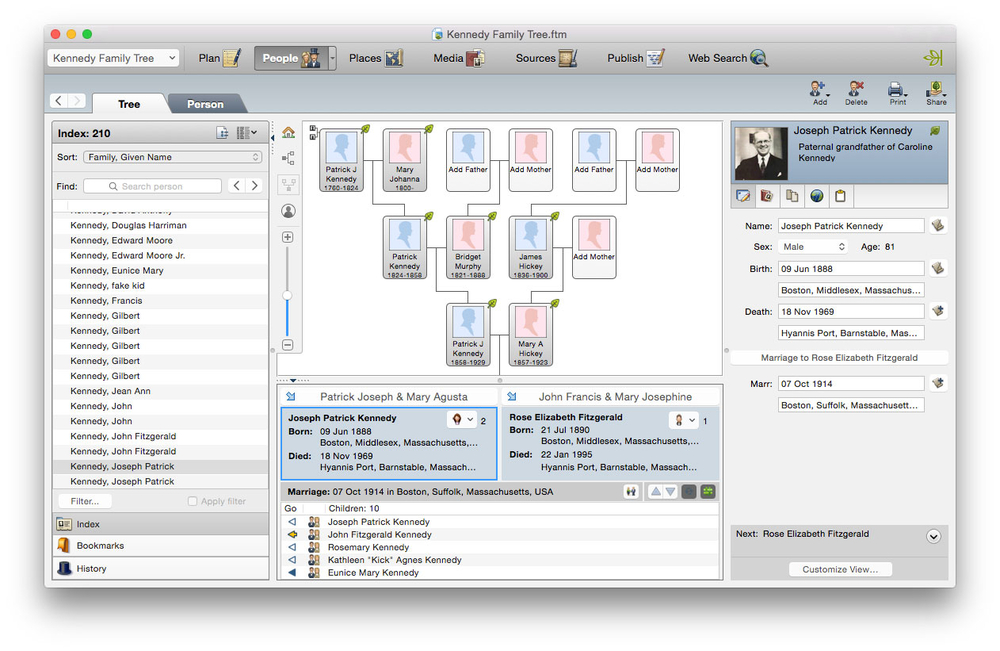Open the Plan workspace
This screenshot has height=651, width=1000.
(219, 58)
